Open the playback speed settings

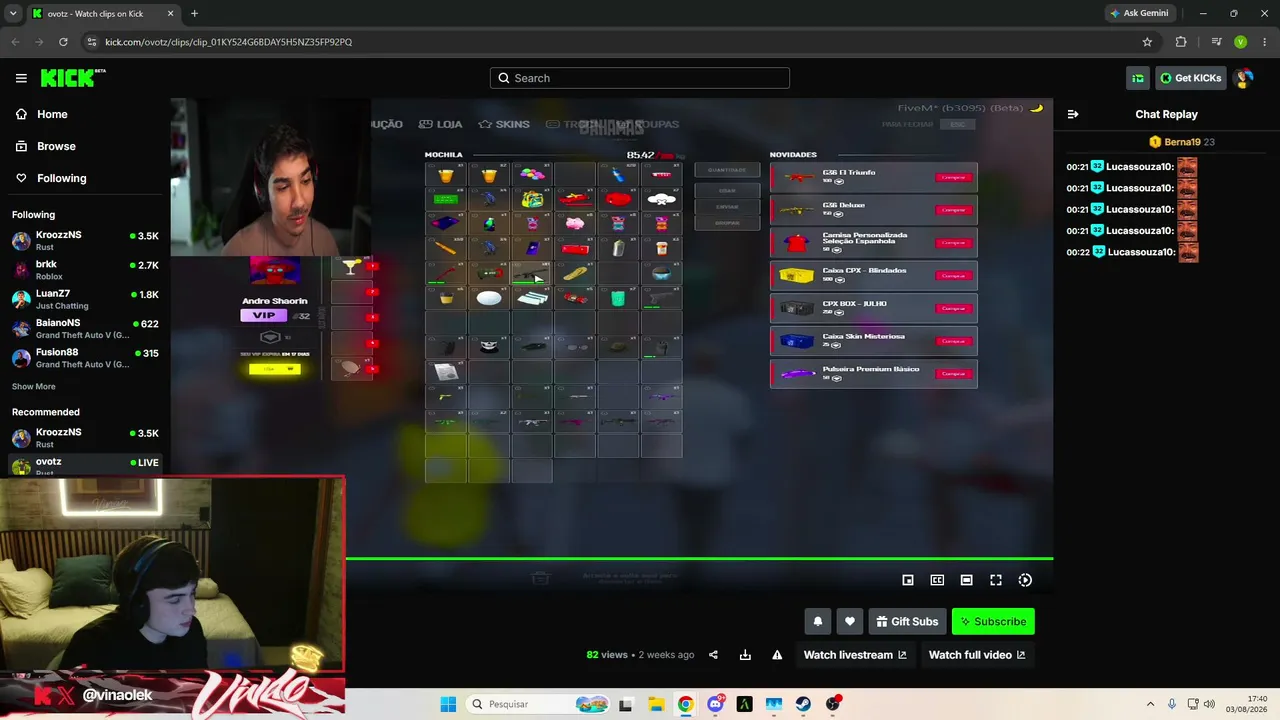[x=1025, y=580]
